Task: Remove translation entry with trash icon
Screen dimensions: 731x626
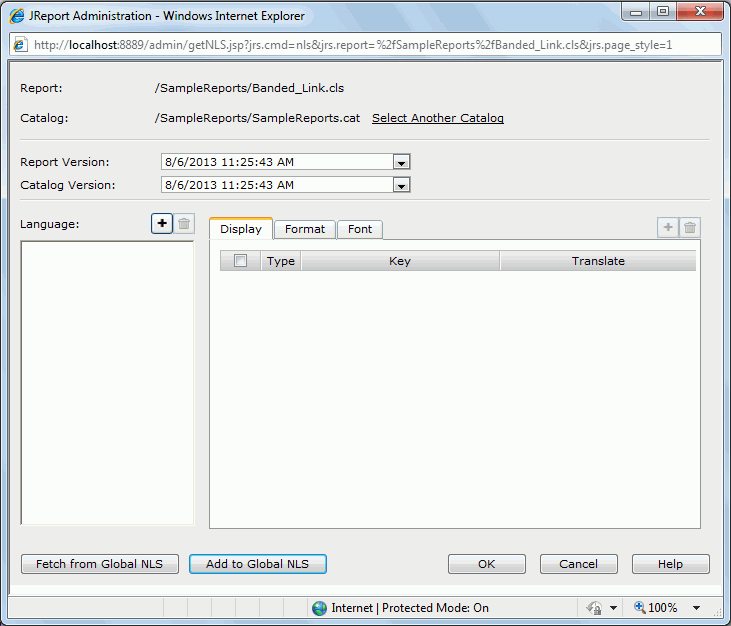Action: tap(690, 227)
